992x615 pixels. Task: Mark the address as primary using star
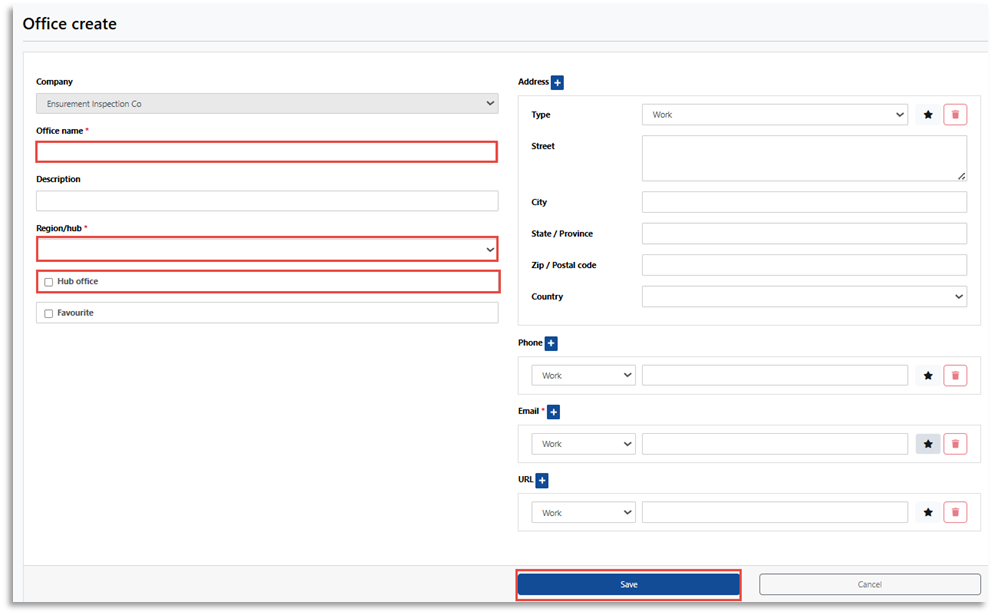point(928,115)
